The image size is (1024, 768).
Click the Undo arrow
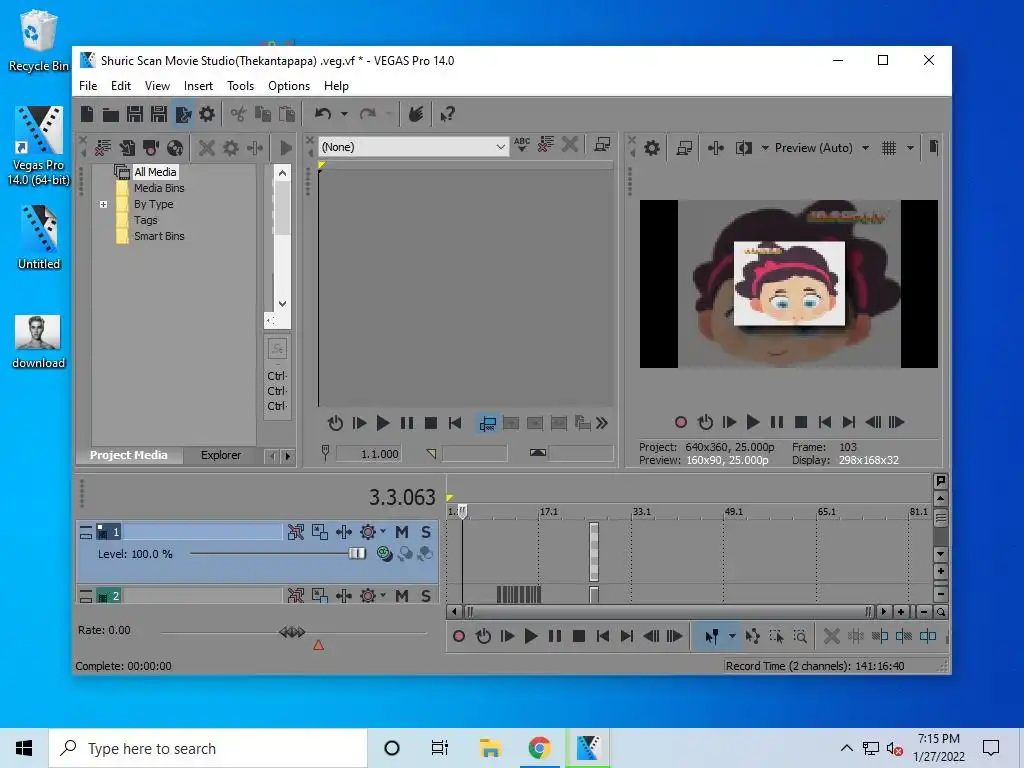click(323, 114)
